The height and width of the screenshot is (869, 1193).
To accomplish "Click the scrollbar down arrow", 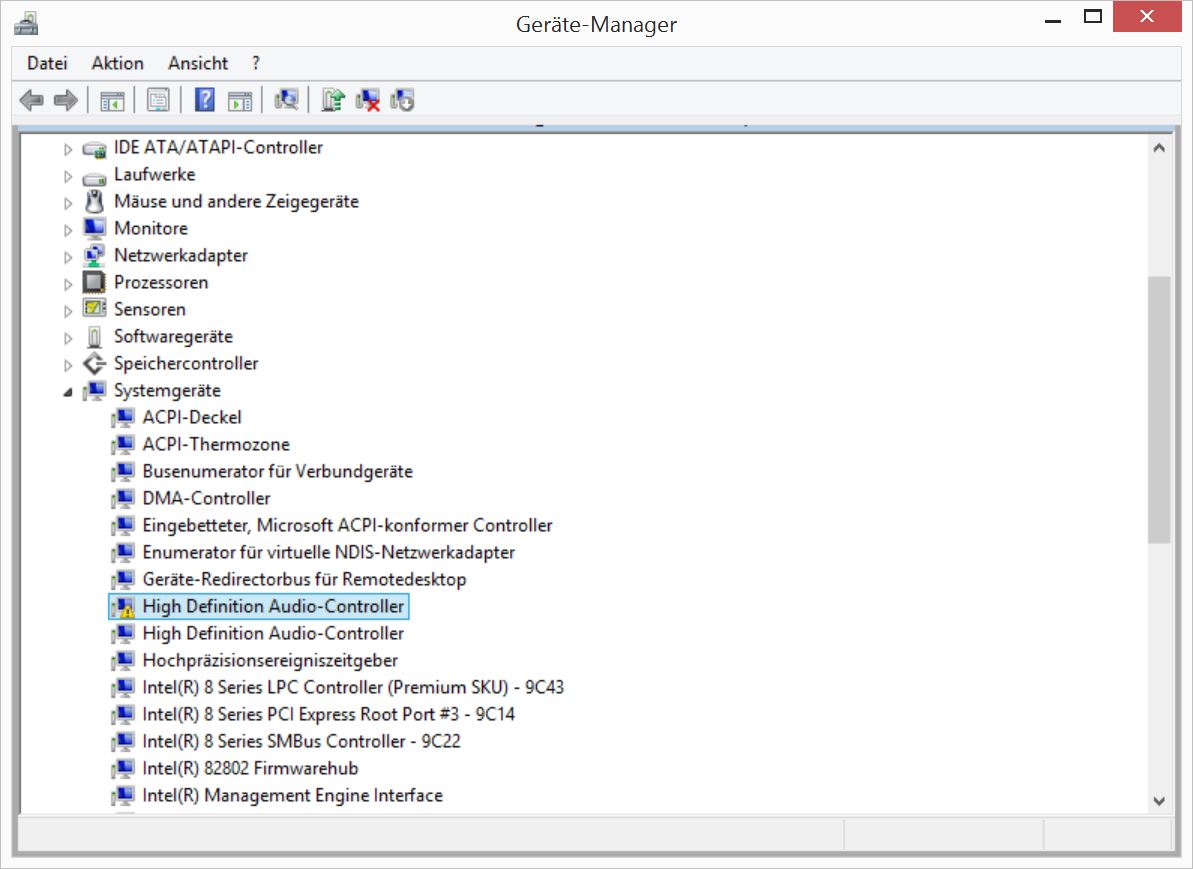I will 1159,801.
